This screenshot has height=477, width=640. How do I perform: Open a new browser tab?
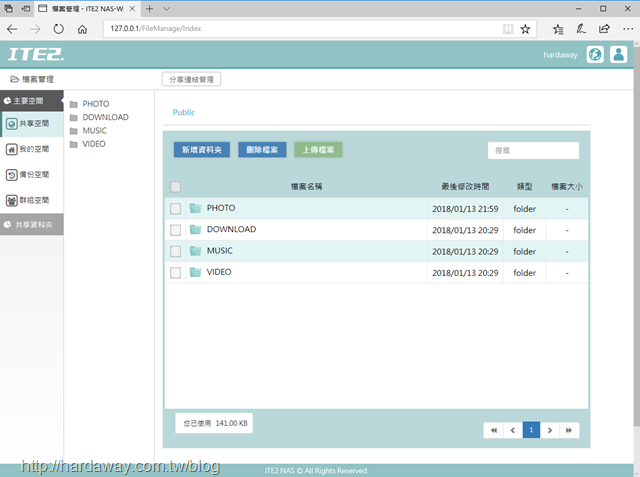[149, 9]
